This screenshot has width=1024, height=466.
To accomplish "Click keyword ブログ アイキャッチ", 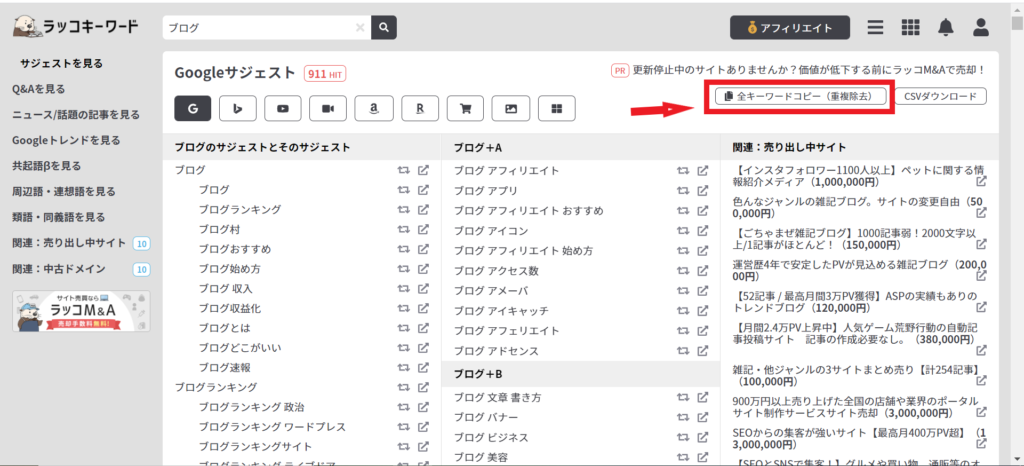I will pos(502,311).
